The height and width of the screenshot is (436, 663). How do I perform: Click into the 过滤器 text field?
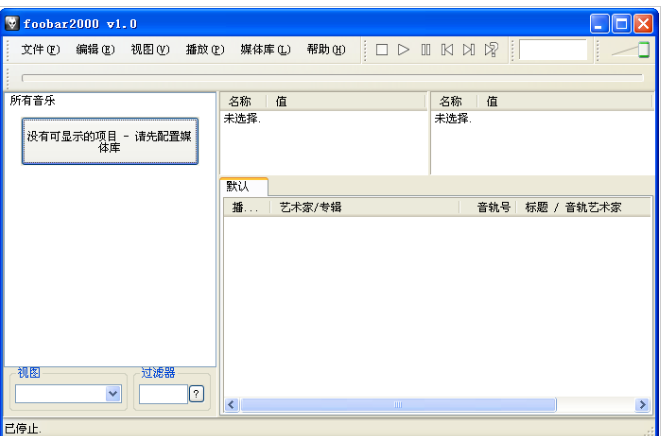coord(163,394)
